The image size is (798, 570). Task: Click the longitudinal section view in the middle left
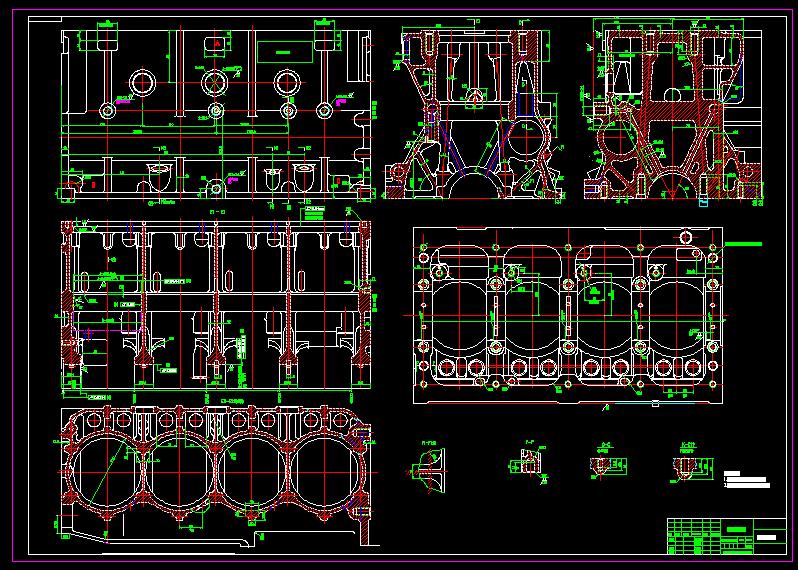[216, 305]
